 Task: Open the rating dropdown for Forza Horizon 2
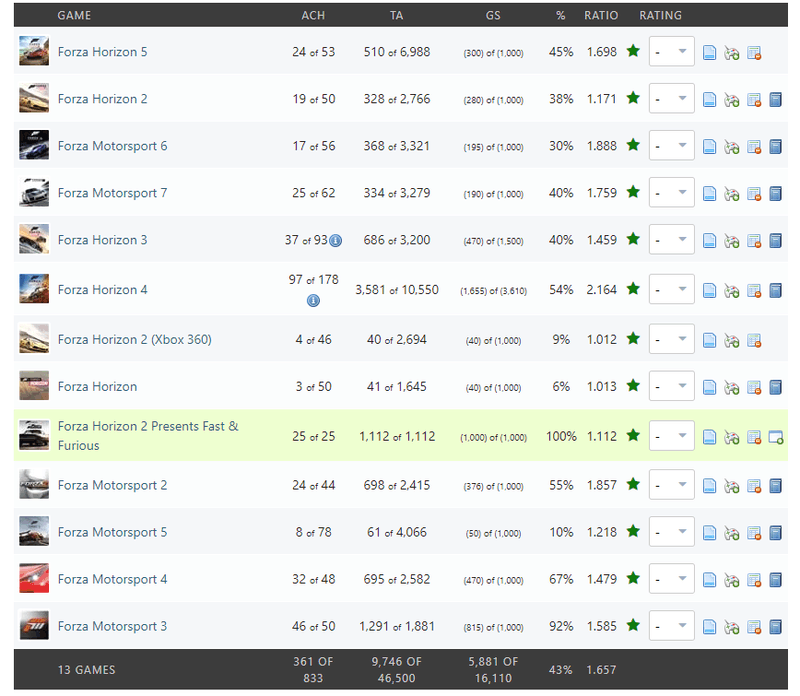671,98
